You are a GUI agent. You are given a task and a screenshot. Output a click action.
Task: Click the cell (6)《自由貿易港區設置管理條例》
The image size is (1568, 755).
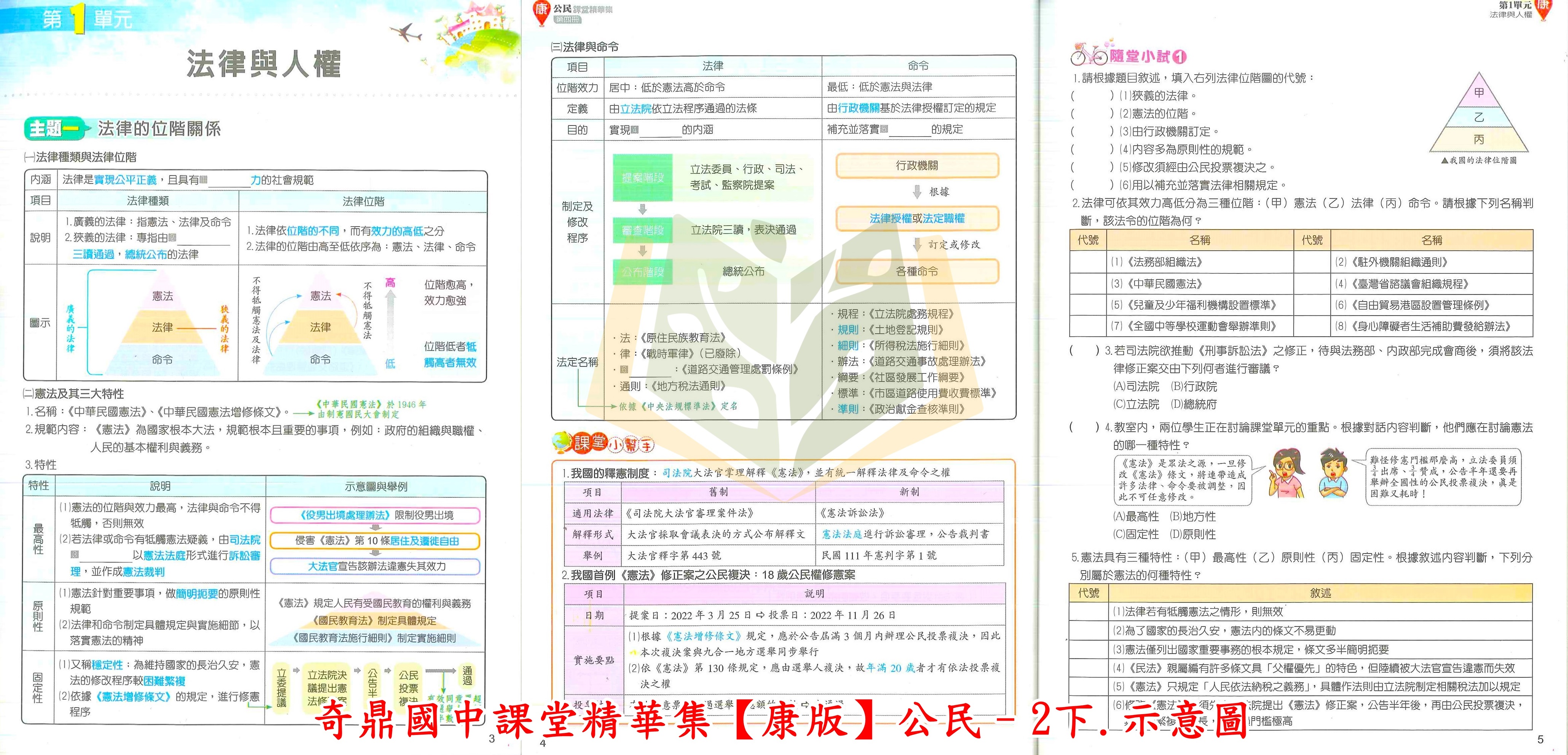(x=1432, y=305)
